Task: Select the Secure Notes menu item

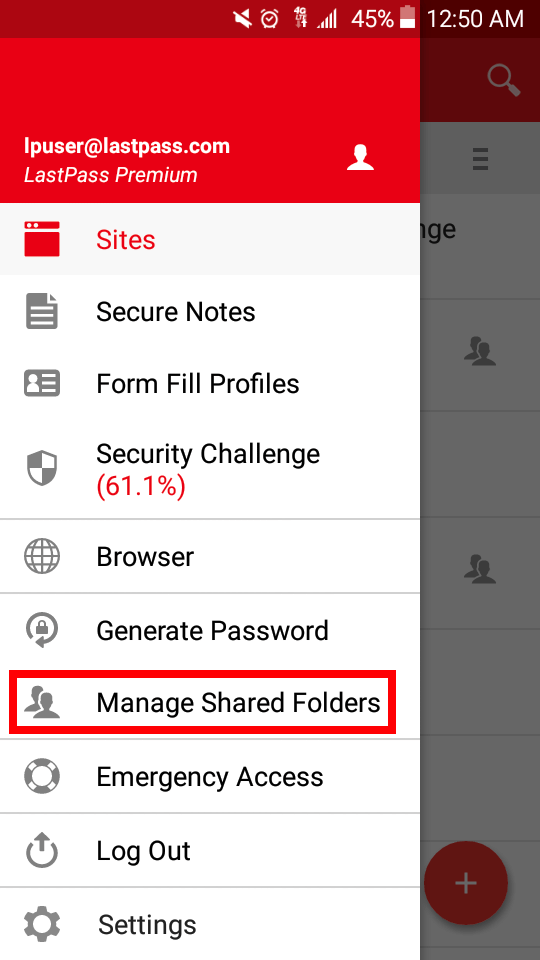Action: (210, 311)
